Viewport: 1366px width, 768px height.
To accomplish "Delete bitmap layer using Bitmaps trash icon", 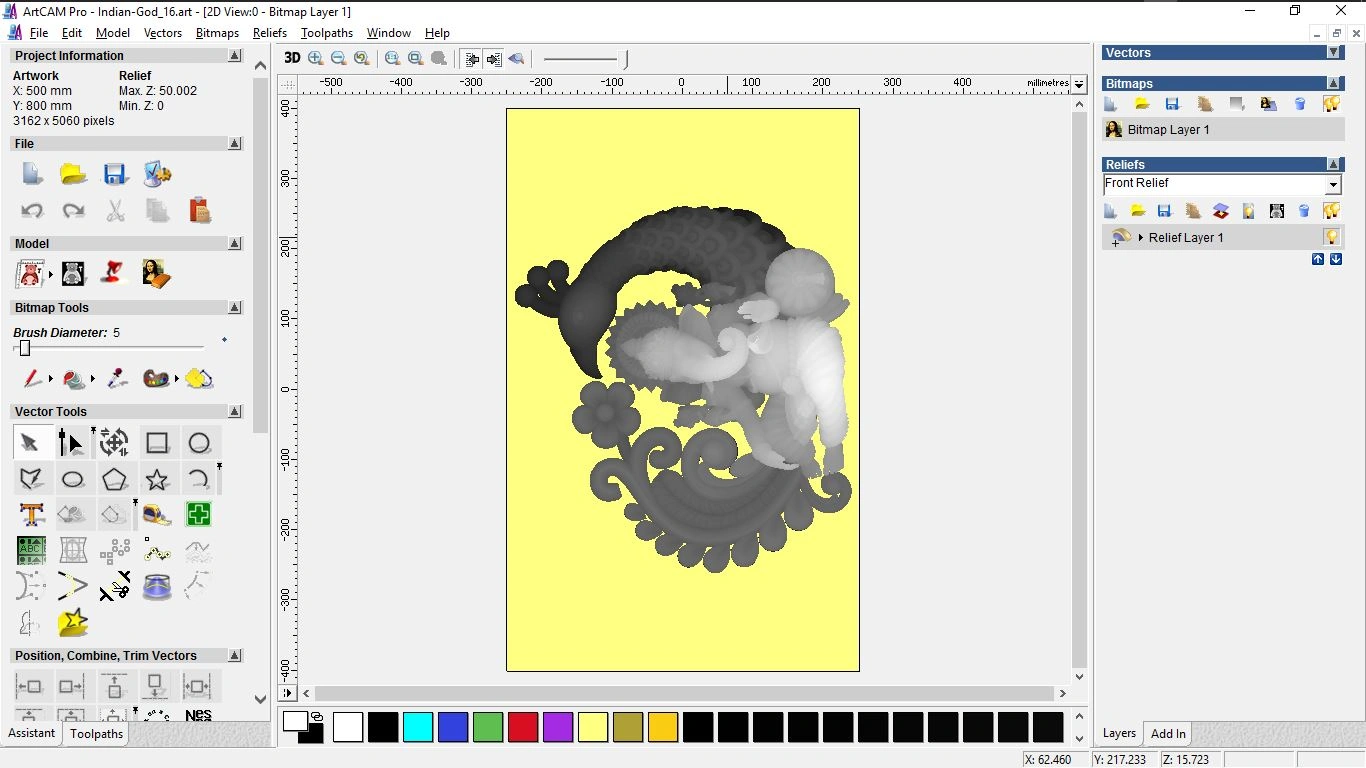I will pyautogui.click(x=1300, y=104).
